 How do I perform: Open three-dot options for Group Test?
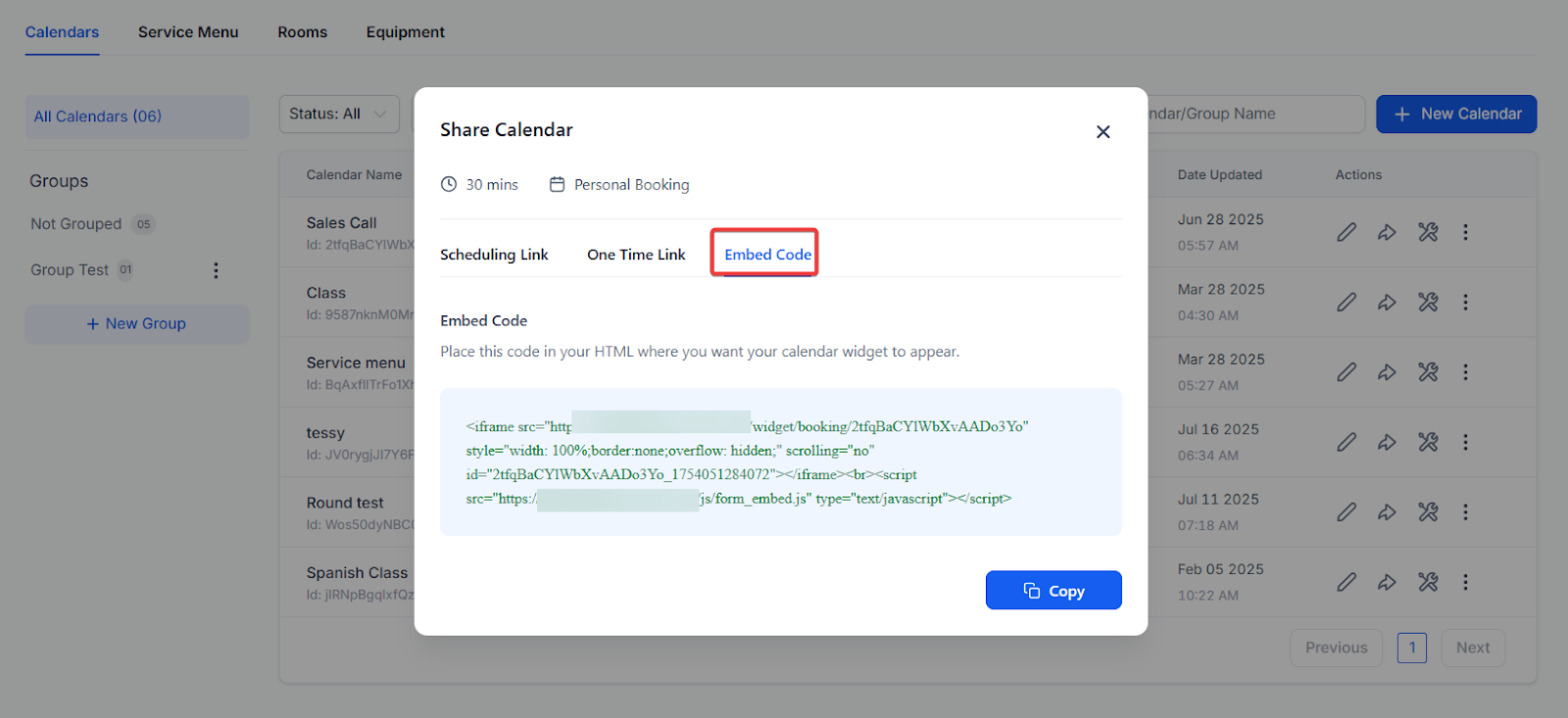pos(216,270)
